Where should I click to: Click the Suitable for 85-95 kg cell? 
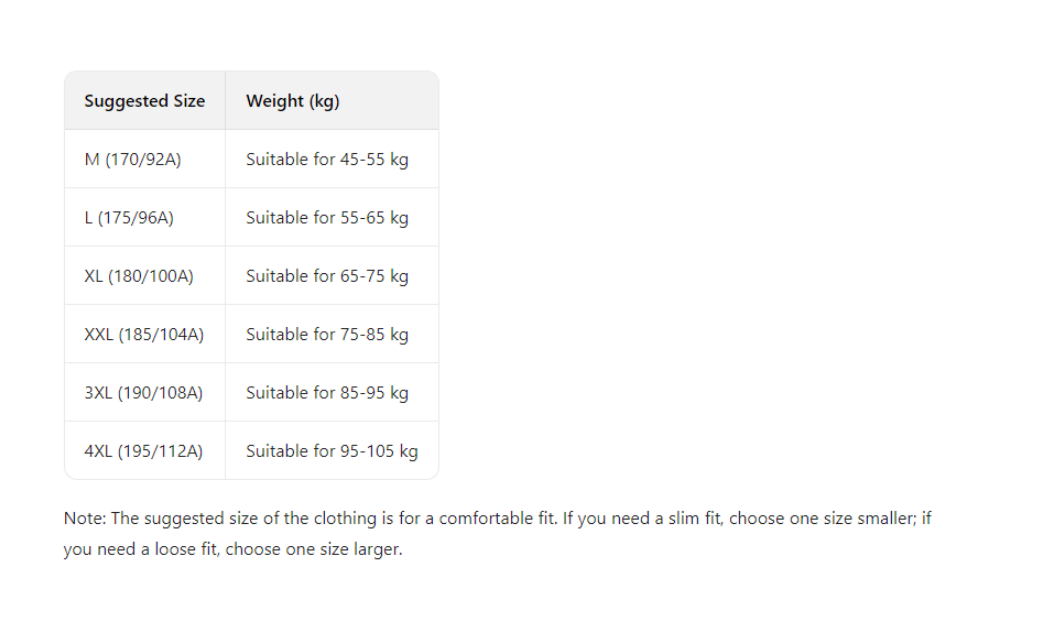pos(327,393)
